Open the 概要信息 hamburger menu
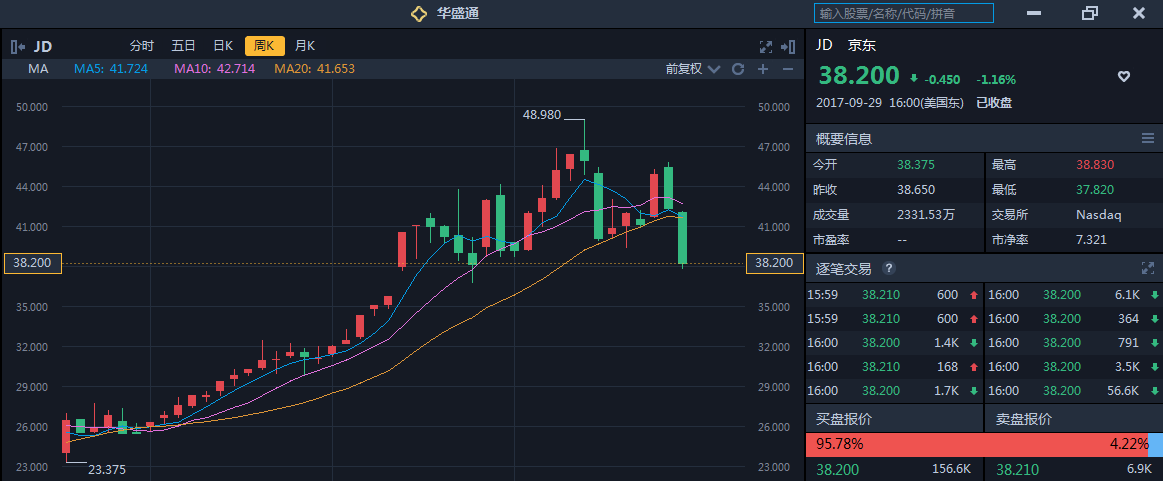Screen dimensions: 1163x481 click(1147, 138)
